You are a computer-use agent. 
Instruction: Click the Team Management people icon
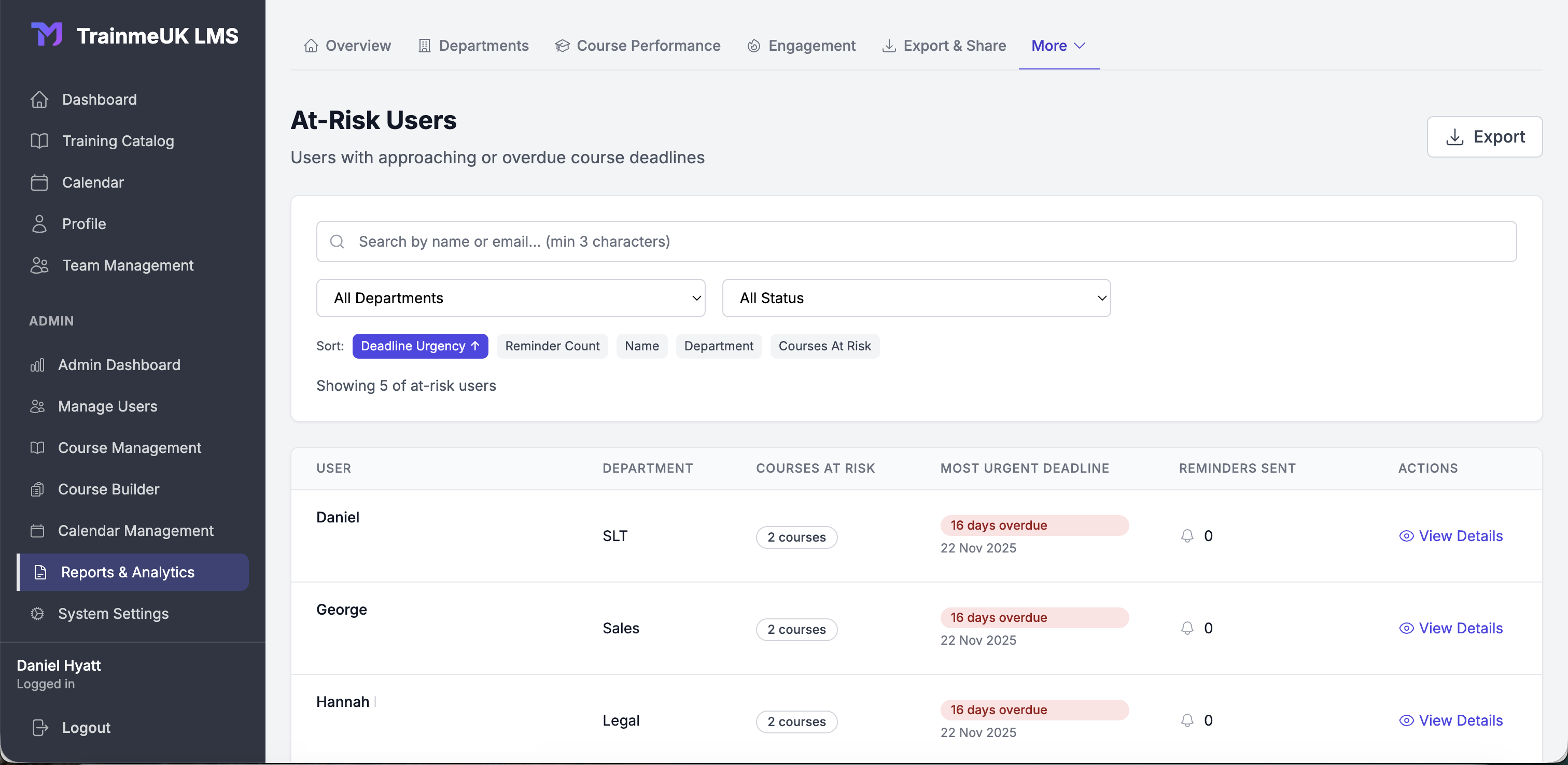39,265
